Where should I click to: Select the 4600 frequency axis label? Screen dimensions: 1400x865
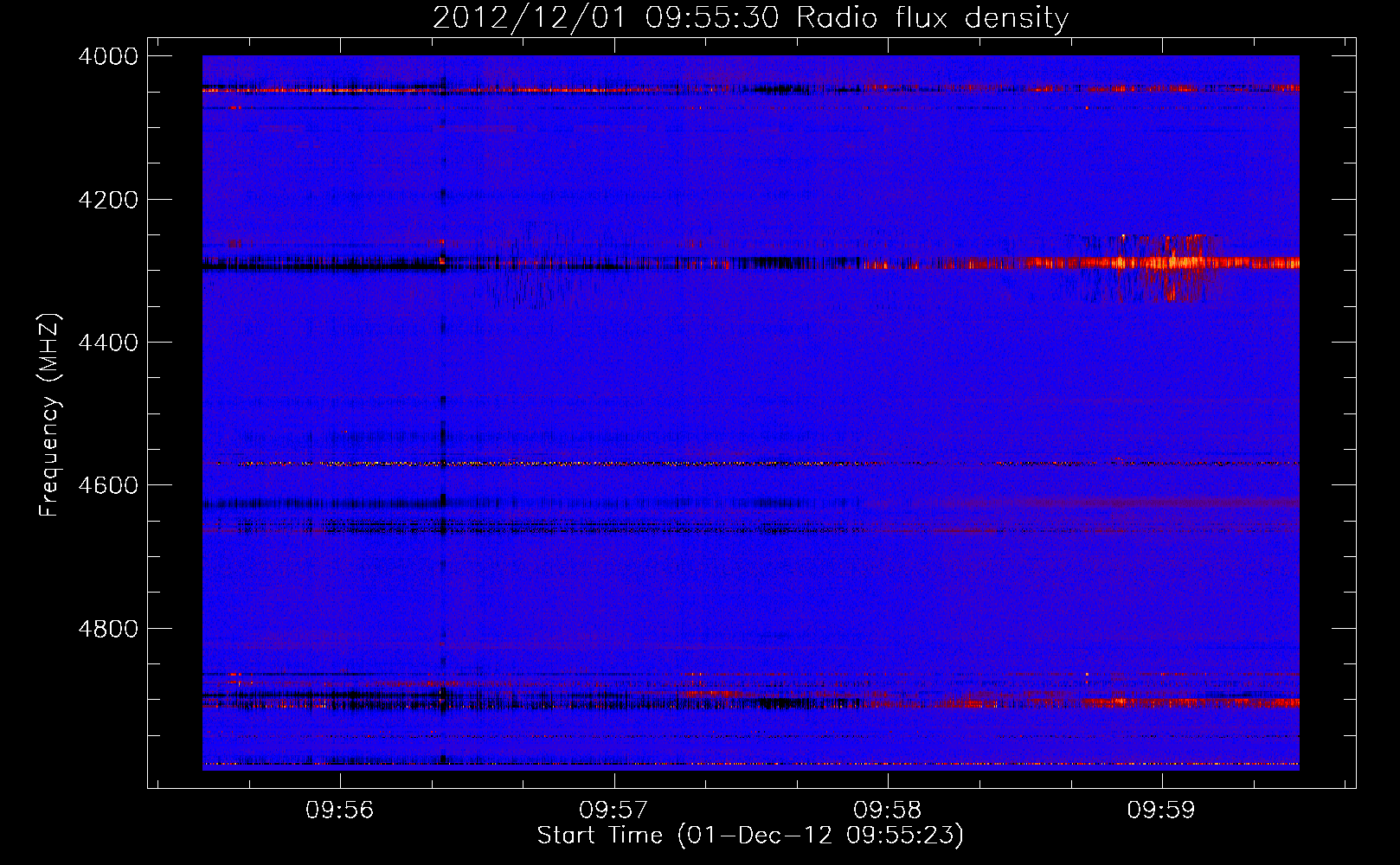pos(108,485)
